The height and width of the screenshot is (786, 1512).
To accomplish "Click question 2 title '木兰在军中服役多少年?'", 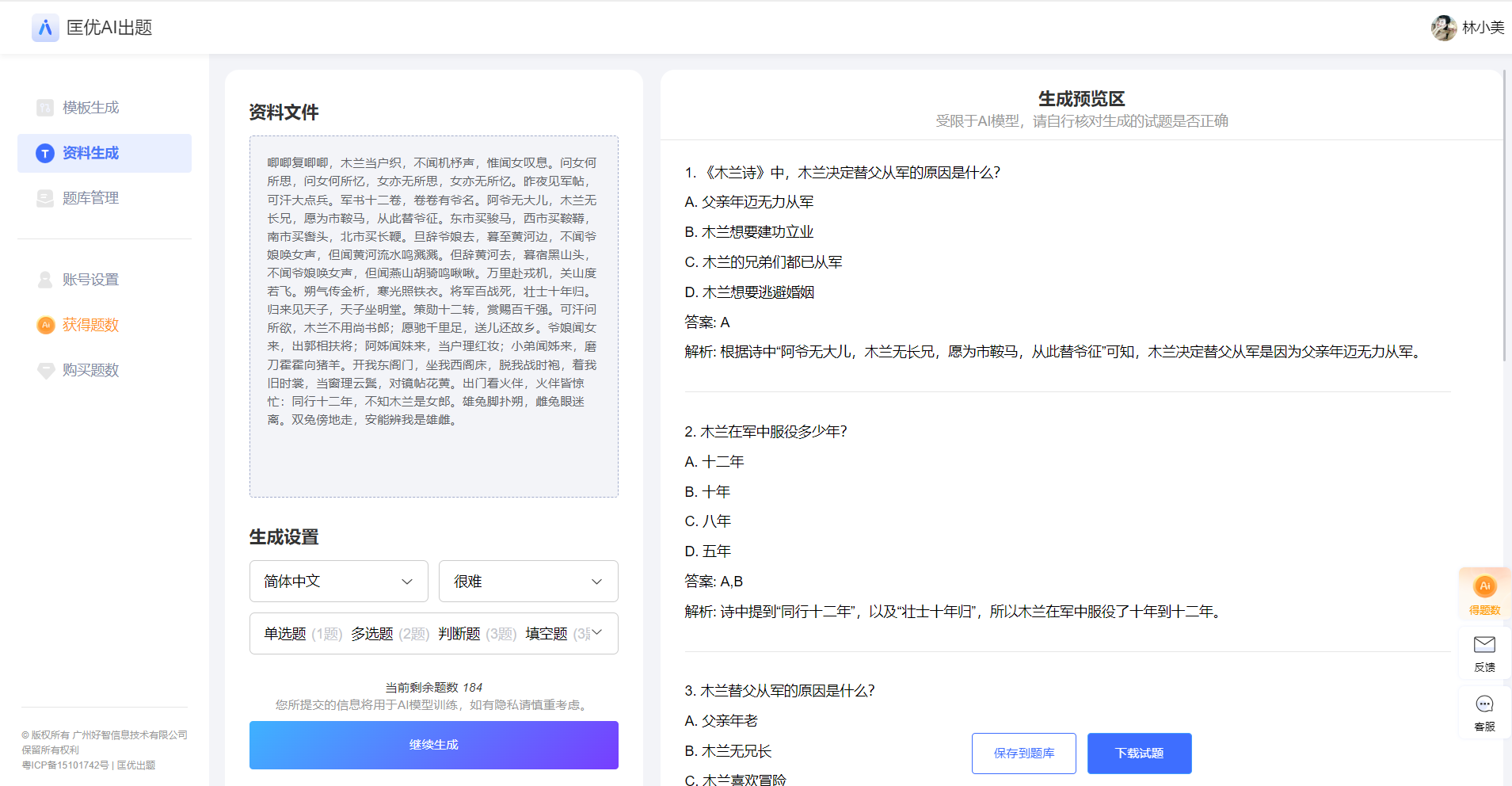I will (x=766, y=432).
